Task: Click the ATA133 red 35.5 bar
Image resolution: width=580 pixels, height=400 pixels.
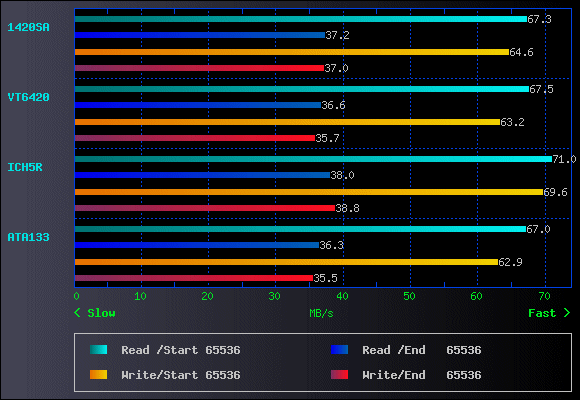Action: coord(194,278)
